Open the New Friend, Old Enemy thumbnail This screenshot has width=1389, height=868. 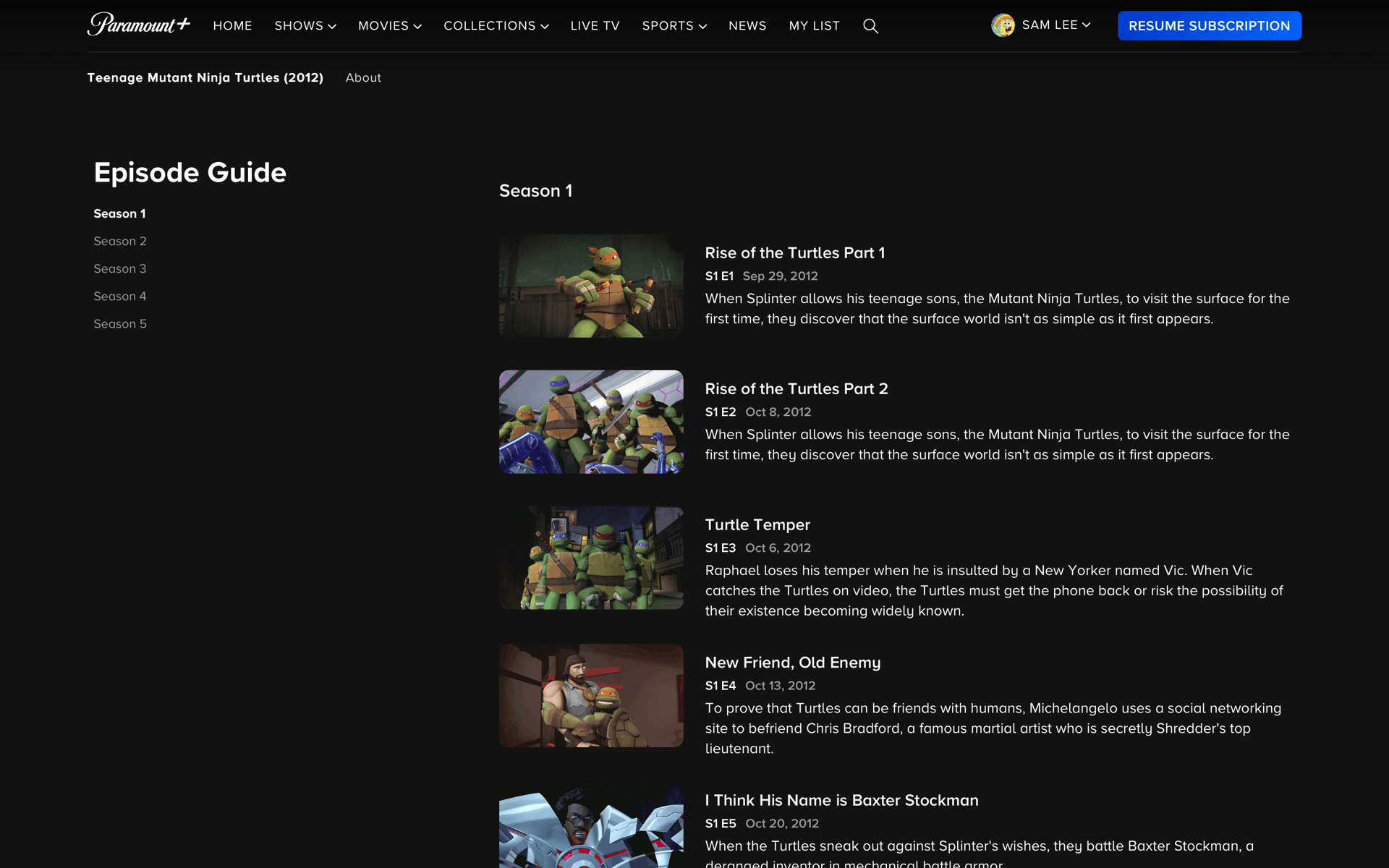pyautogui.click(x=591, y=695)
